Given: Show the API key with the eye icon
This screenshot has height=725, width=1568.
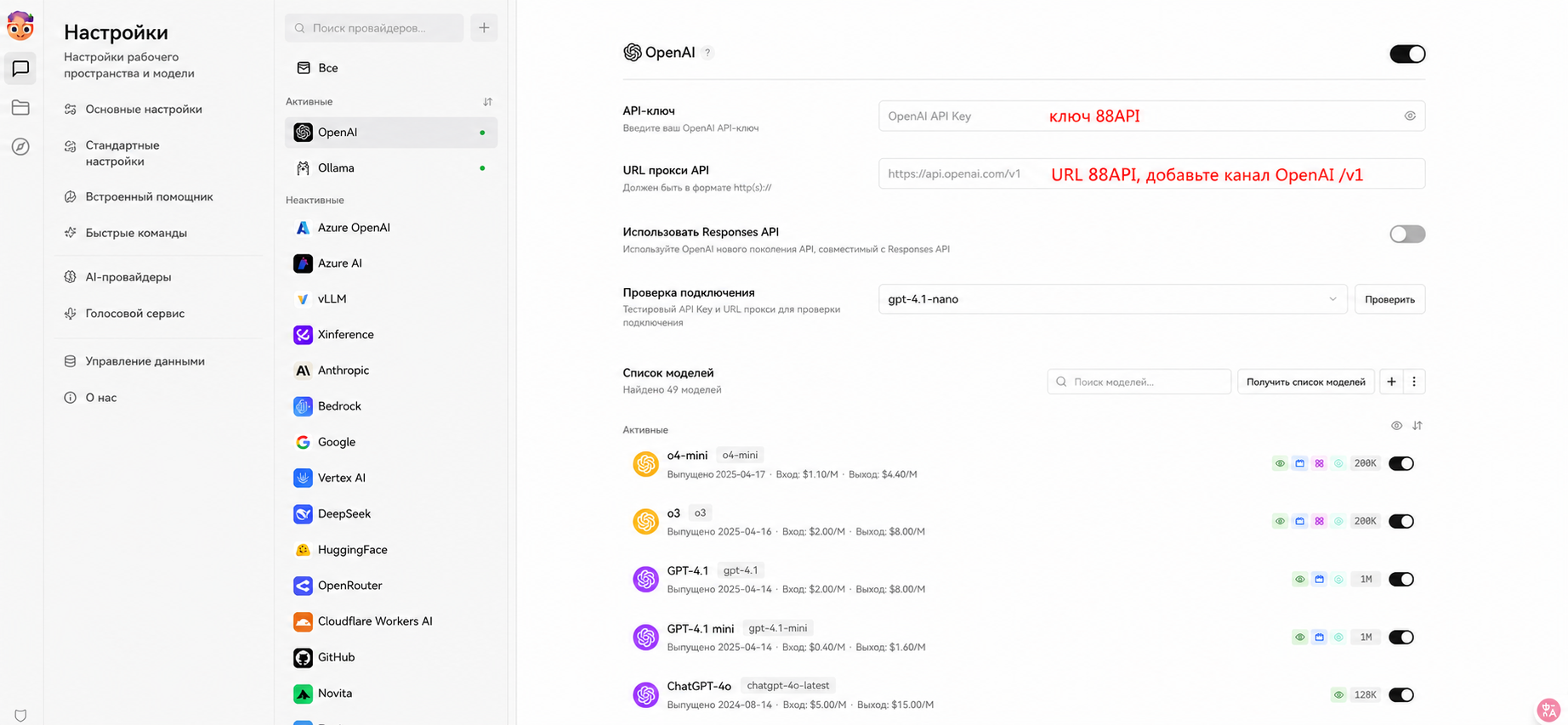Looking at the screenshot, I should [1410, 116].
